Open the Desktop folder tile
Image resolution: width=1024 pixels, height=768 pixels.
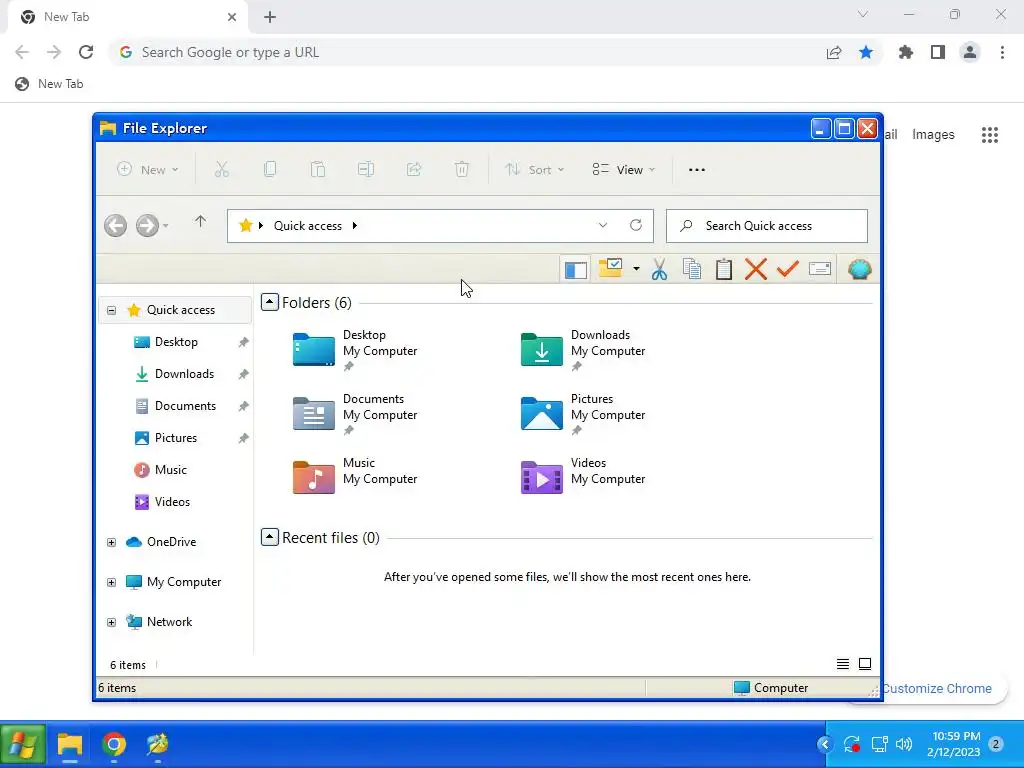click(x=355, y=349)
